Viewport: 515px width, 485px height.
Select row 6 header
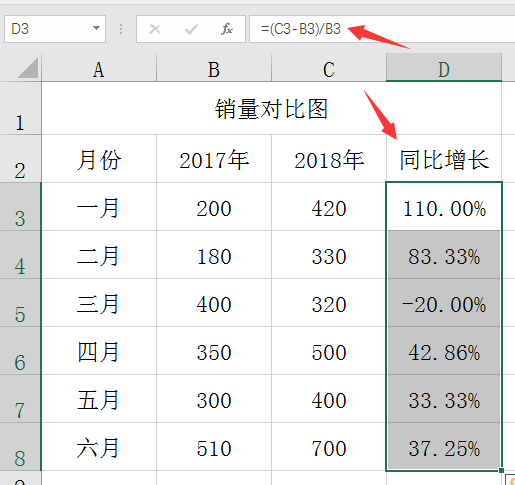coord(20,350)
